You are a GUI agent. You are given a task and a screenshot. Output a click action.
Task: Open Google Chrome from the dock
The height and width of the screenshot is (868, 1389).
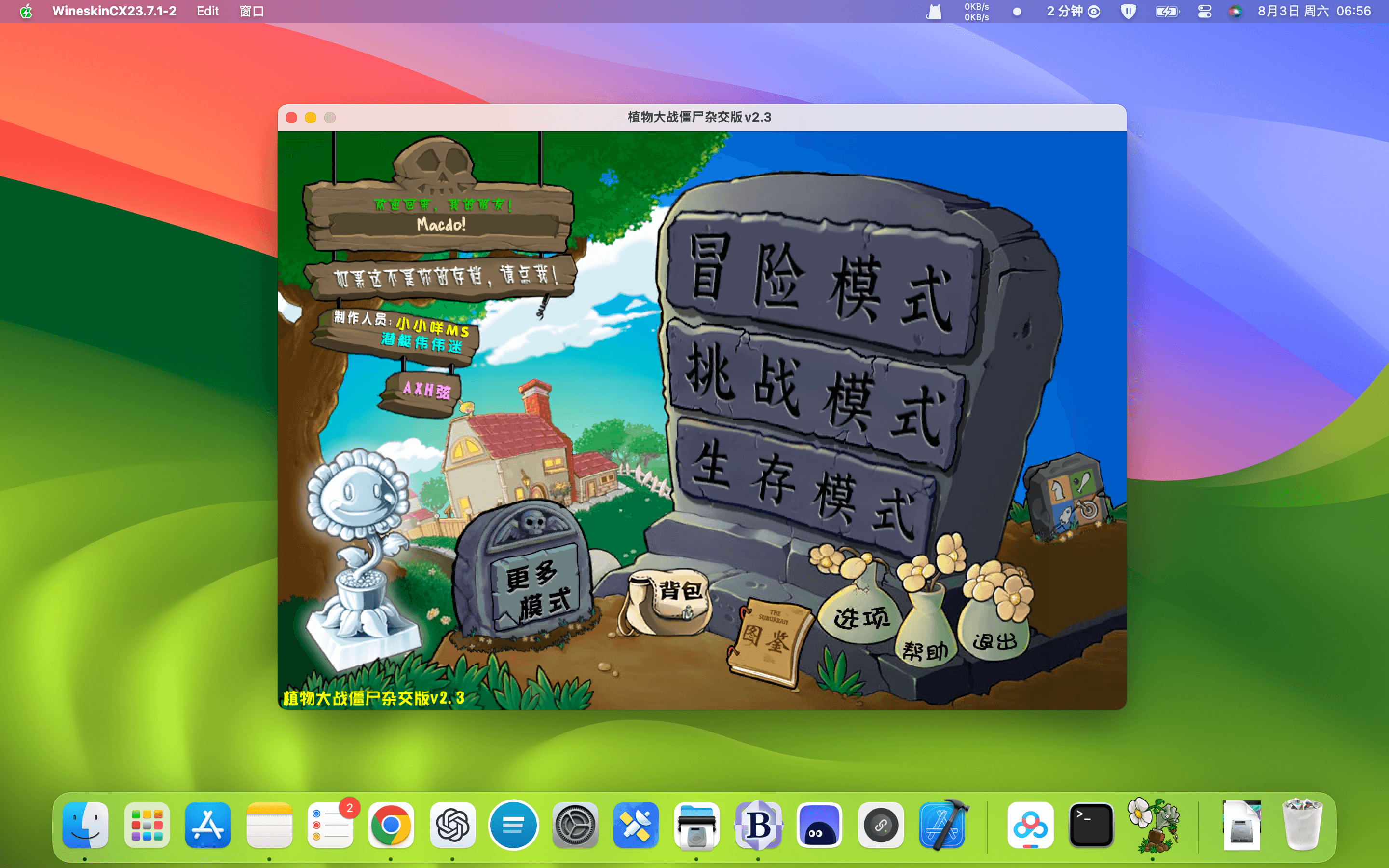tap(391, 825)
